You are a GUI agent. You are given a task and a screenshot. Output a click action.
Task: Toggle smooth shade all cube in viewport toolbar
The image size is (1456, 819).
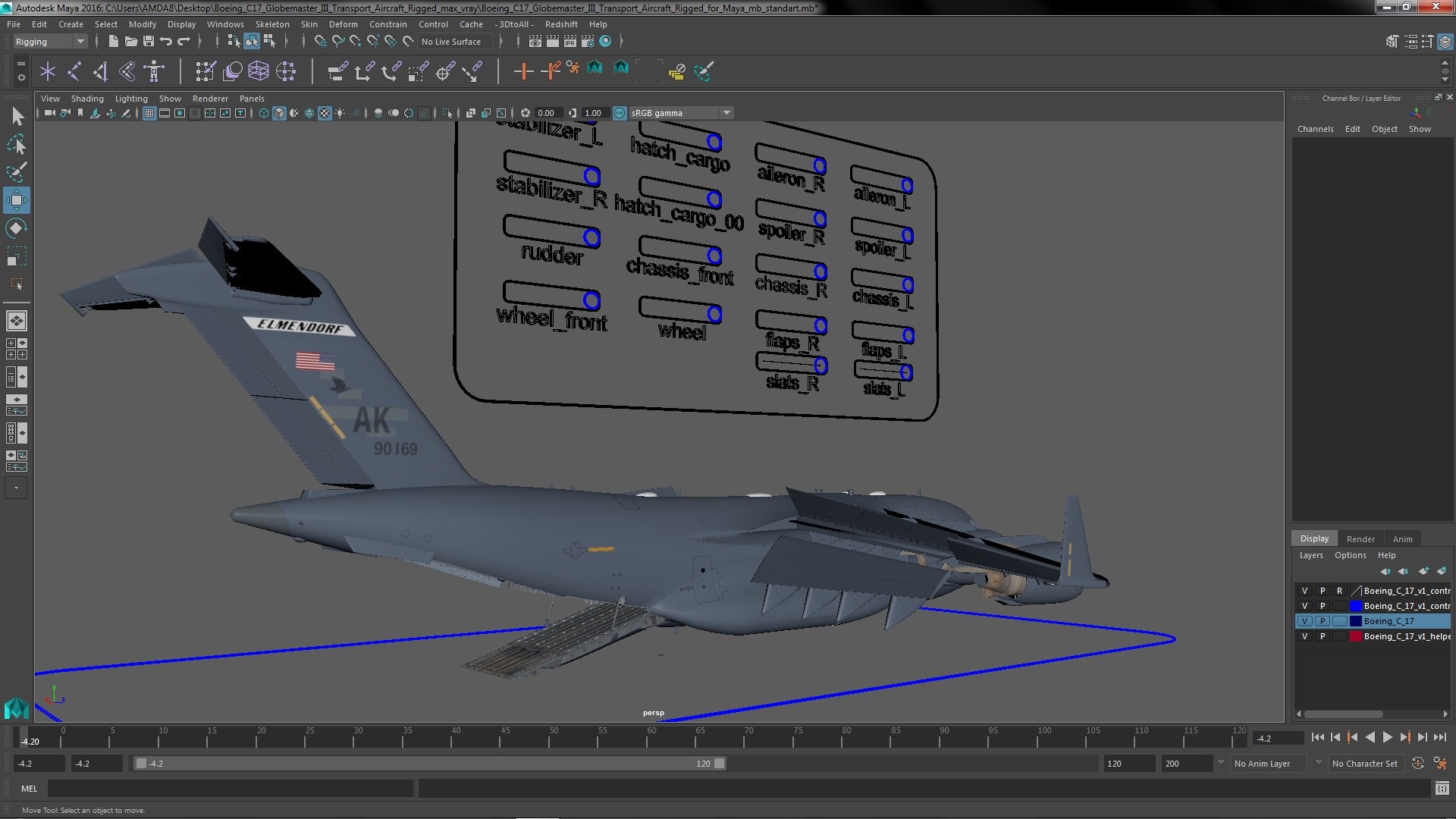[x=279, y=113]
